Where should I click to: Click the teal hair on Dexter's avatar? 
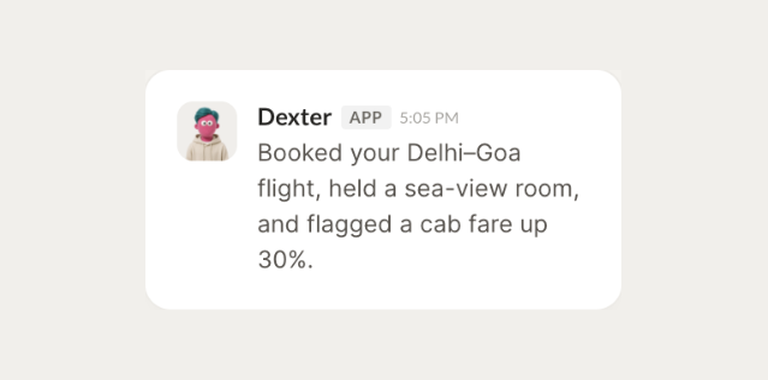(206, 115)
